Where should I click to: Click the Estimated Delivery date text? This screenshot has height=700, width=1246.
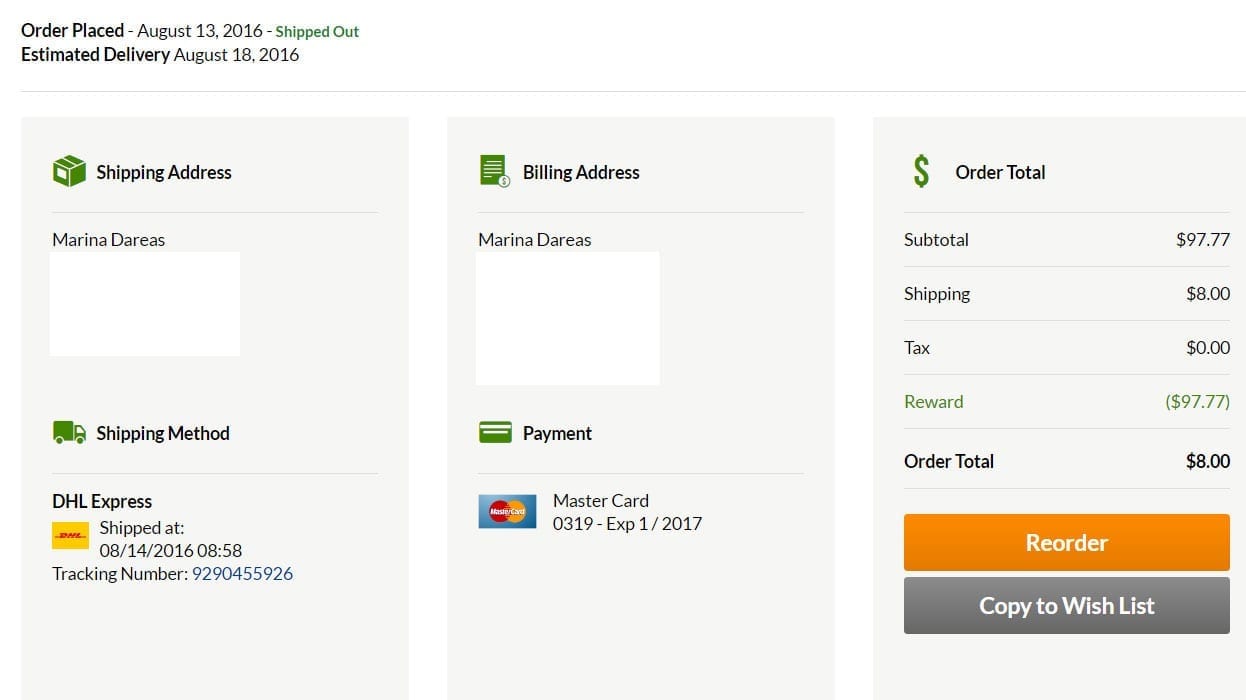(236, 54)
